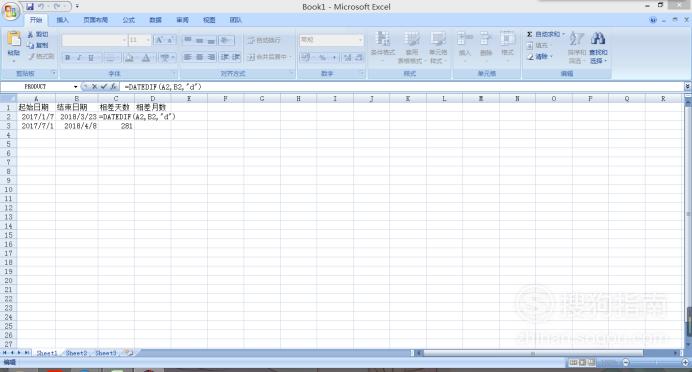This screenshot has width=692, height=372.
Task: Confirm formula with the checkmark icon
Action: click(x=104, y=87)
